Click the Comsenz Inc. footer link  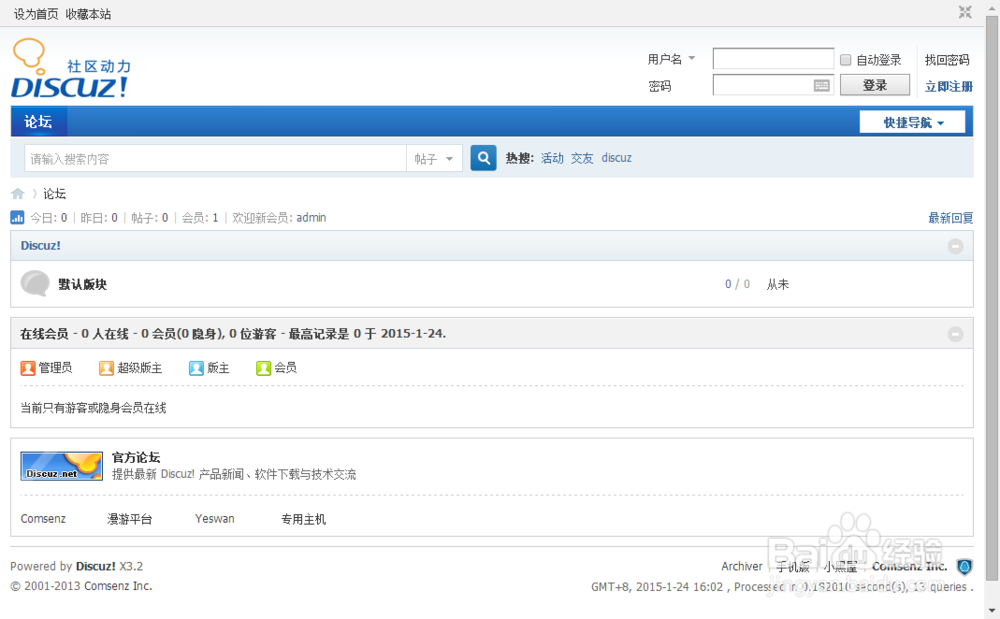pyautogui.click(x=909, y=566)
